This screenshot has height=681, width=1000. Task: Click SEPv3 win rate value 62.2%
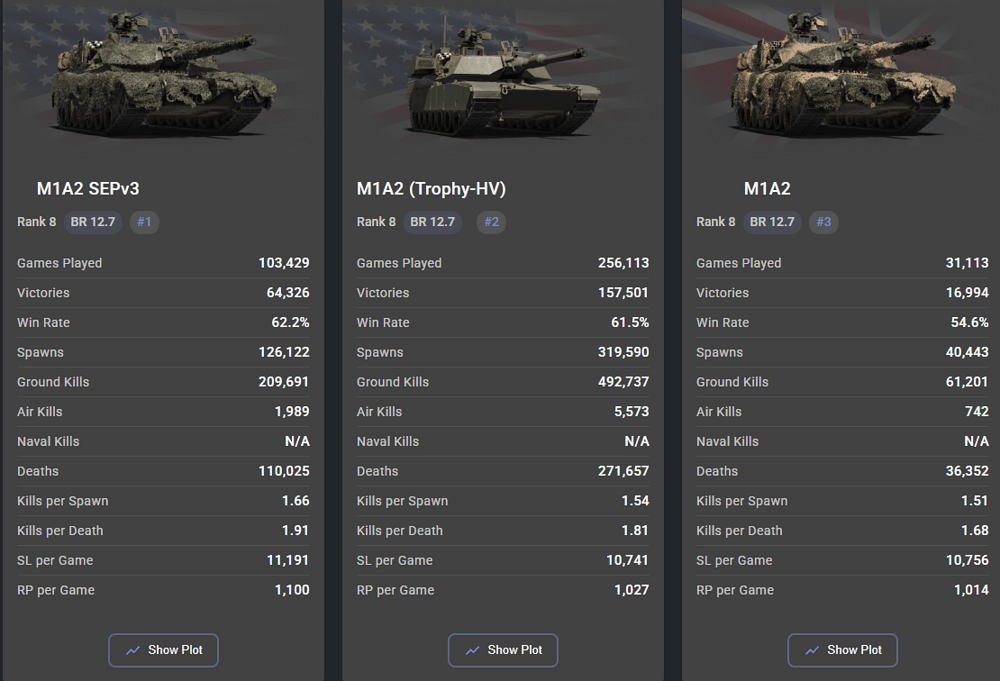point(290,323)
